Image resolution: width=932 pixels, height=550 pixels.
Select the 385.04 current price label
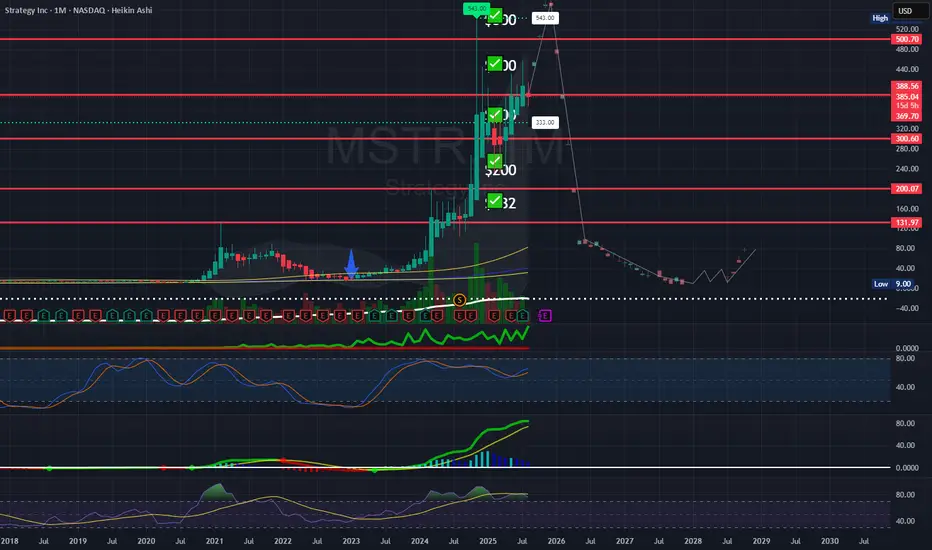click(907, 96)
